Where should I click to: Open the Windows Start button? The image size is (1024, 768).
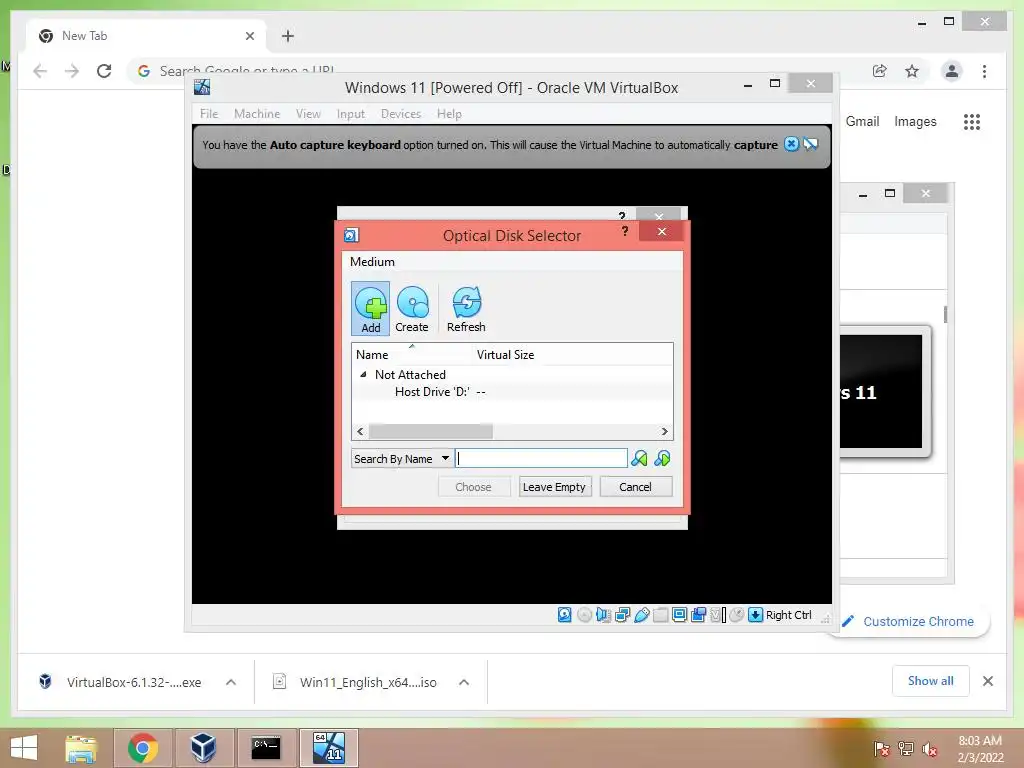point(24,748)
